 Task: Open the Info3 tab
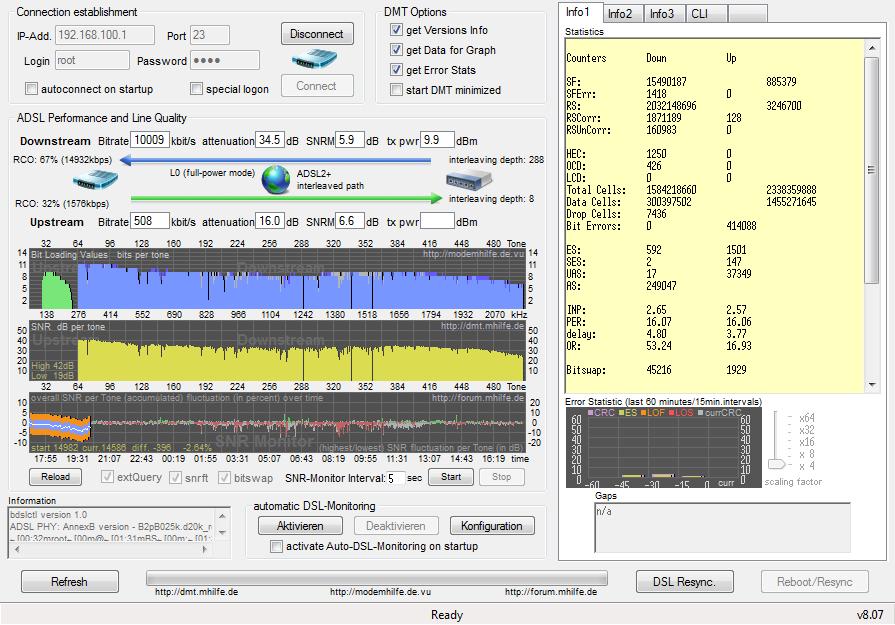[662, 14]
